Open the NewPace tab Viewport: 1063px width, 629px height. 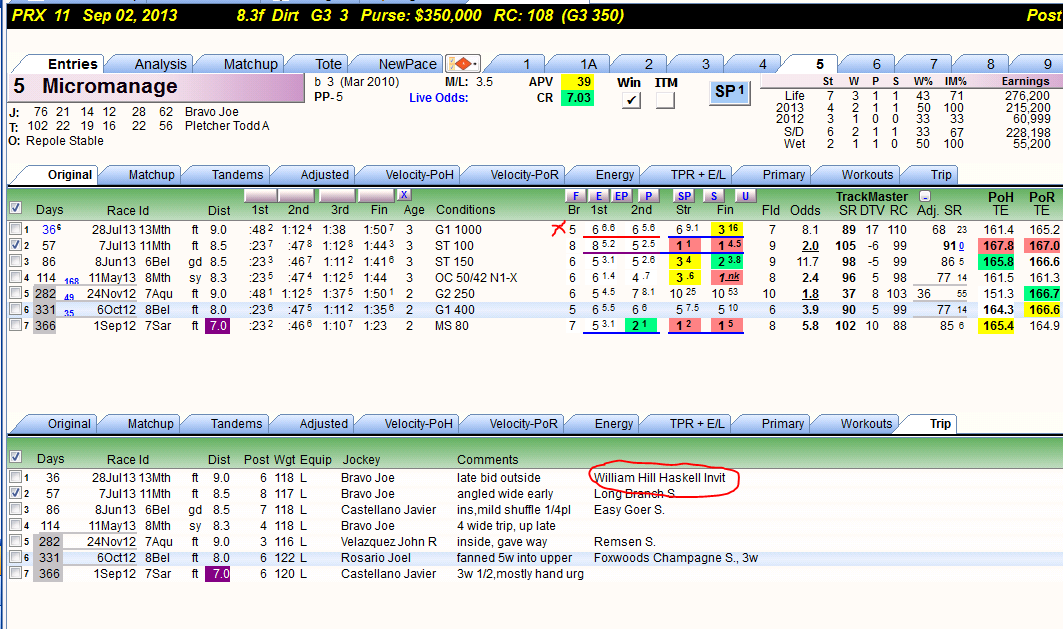(x=407, y=64)
